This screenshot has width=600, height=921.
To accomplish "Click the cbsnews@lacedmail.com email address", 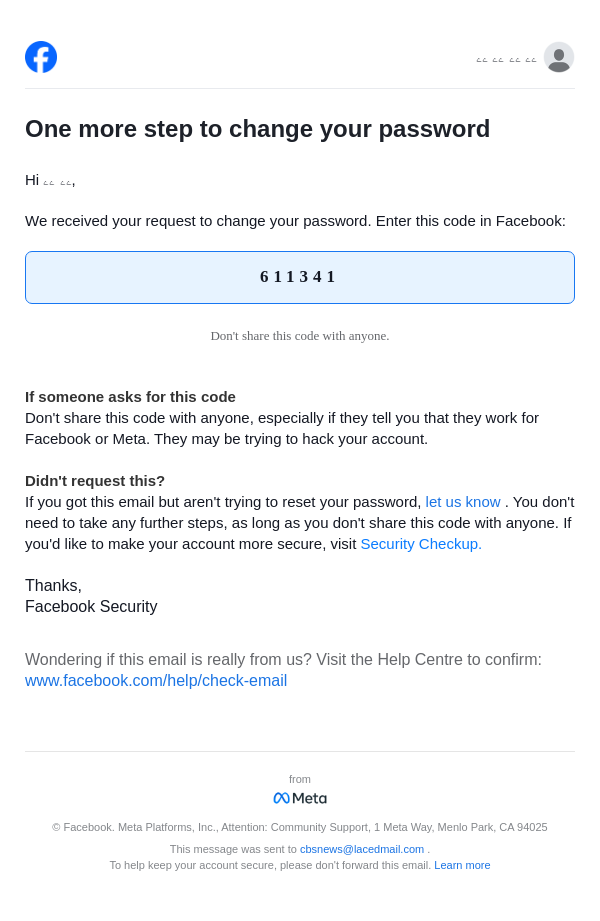I will click(361, 849).
